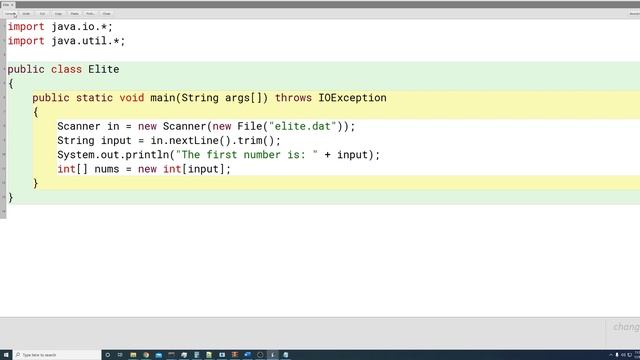Click the class name 'Elite' in the declaration
Viewport: 640px width, 360px height.
click(104, 69)
